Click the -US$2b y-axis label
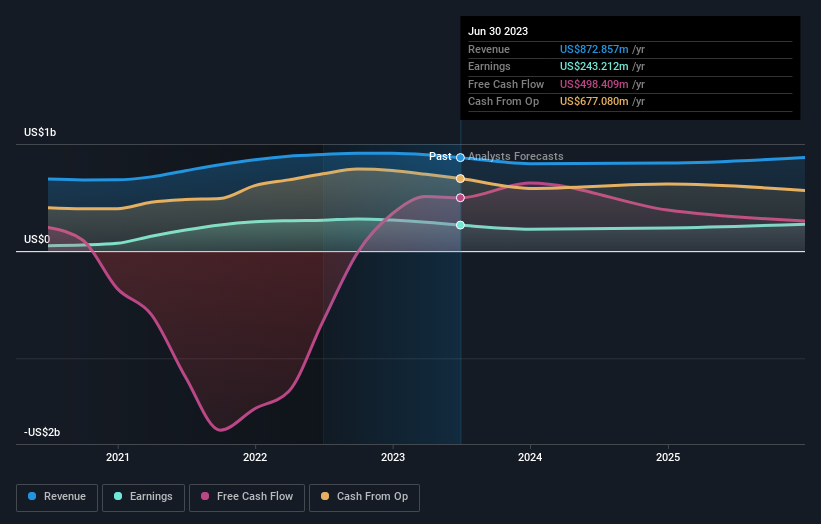Image resolution: width=821 pixels, height=524 pixels. pos(42,432)
